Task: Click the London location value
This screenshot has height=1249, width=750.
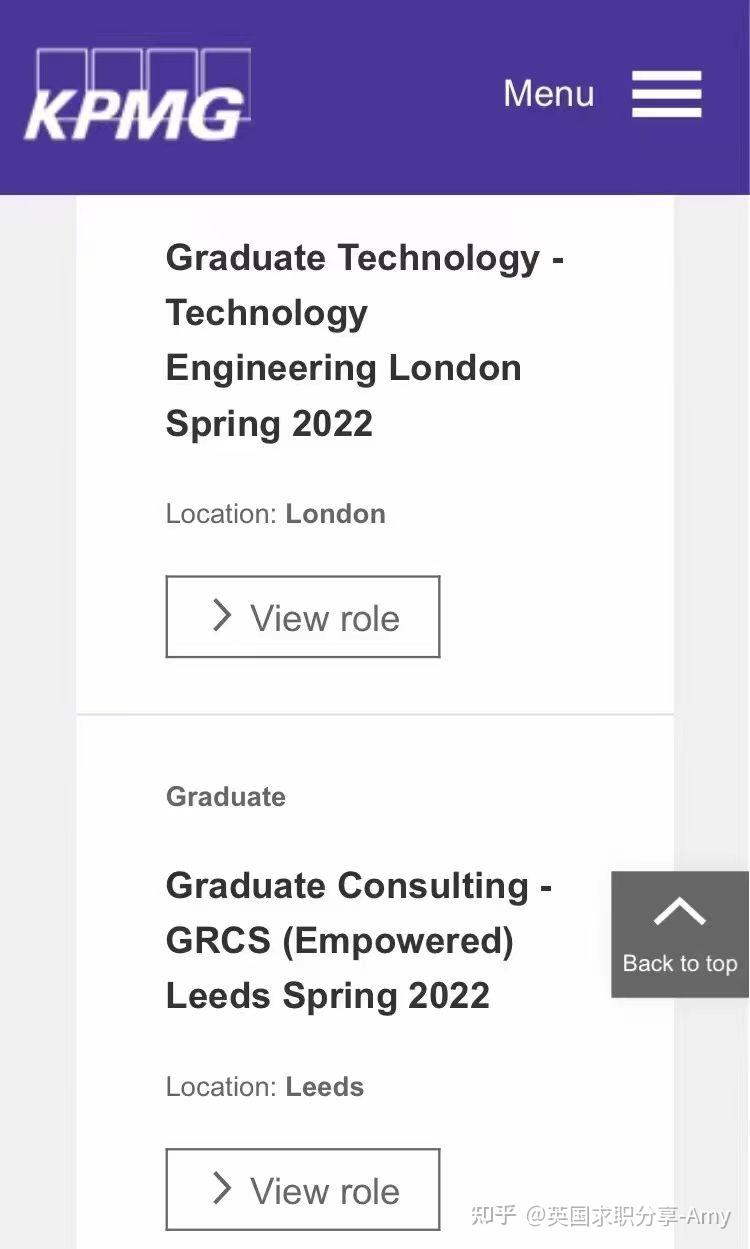Action: click(335, 514)
